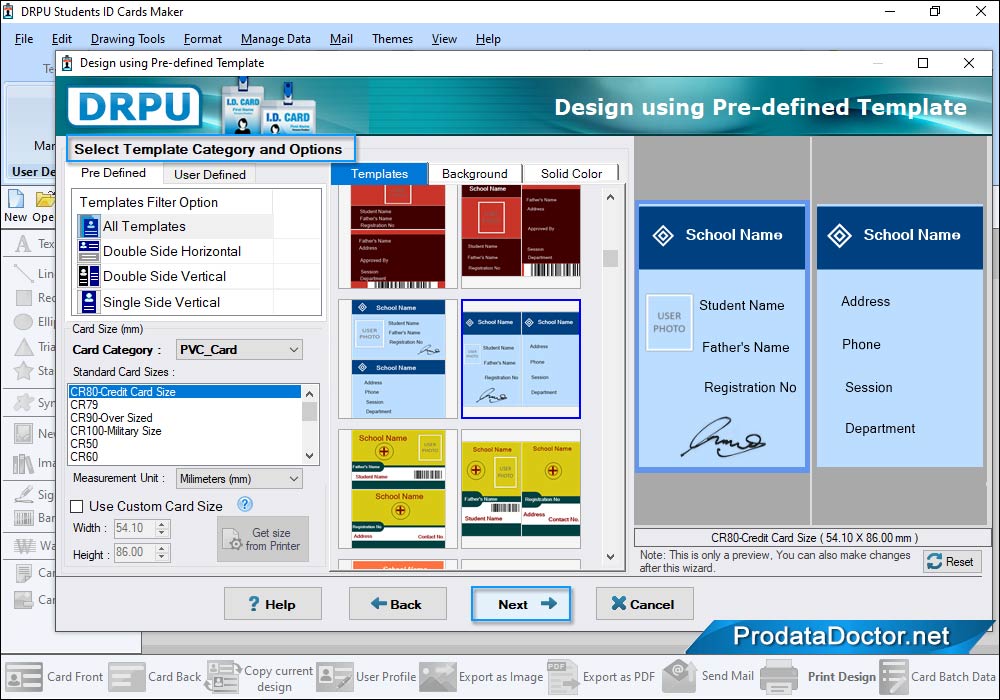Click the Copy current design icon
Viewport: 1000px width, 700px height.
pyautogui.click(x=223, y=676)
